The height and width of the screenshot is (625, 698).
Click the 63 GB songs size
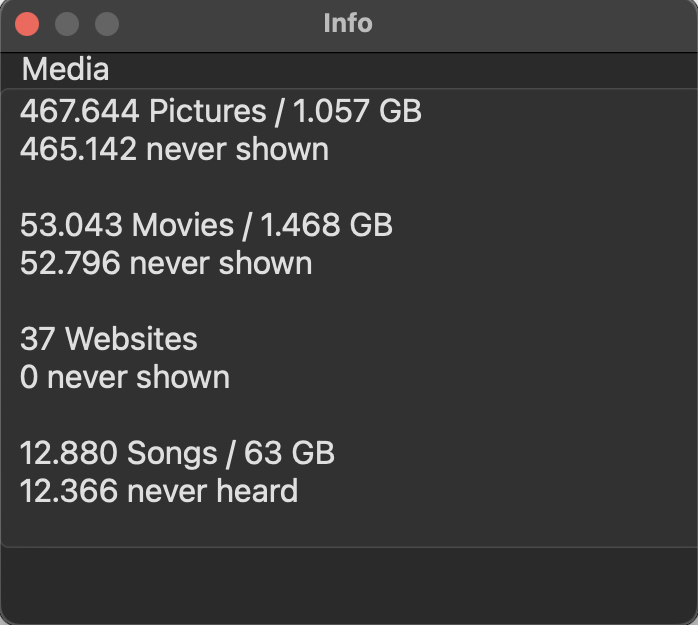pyautogui.click(x=289, y=453)
